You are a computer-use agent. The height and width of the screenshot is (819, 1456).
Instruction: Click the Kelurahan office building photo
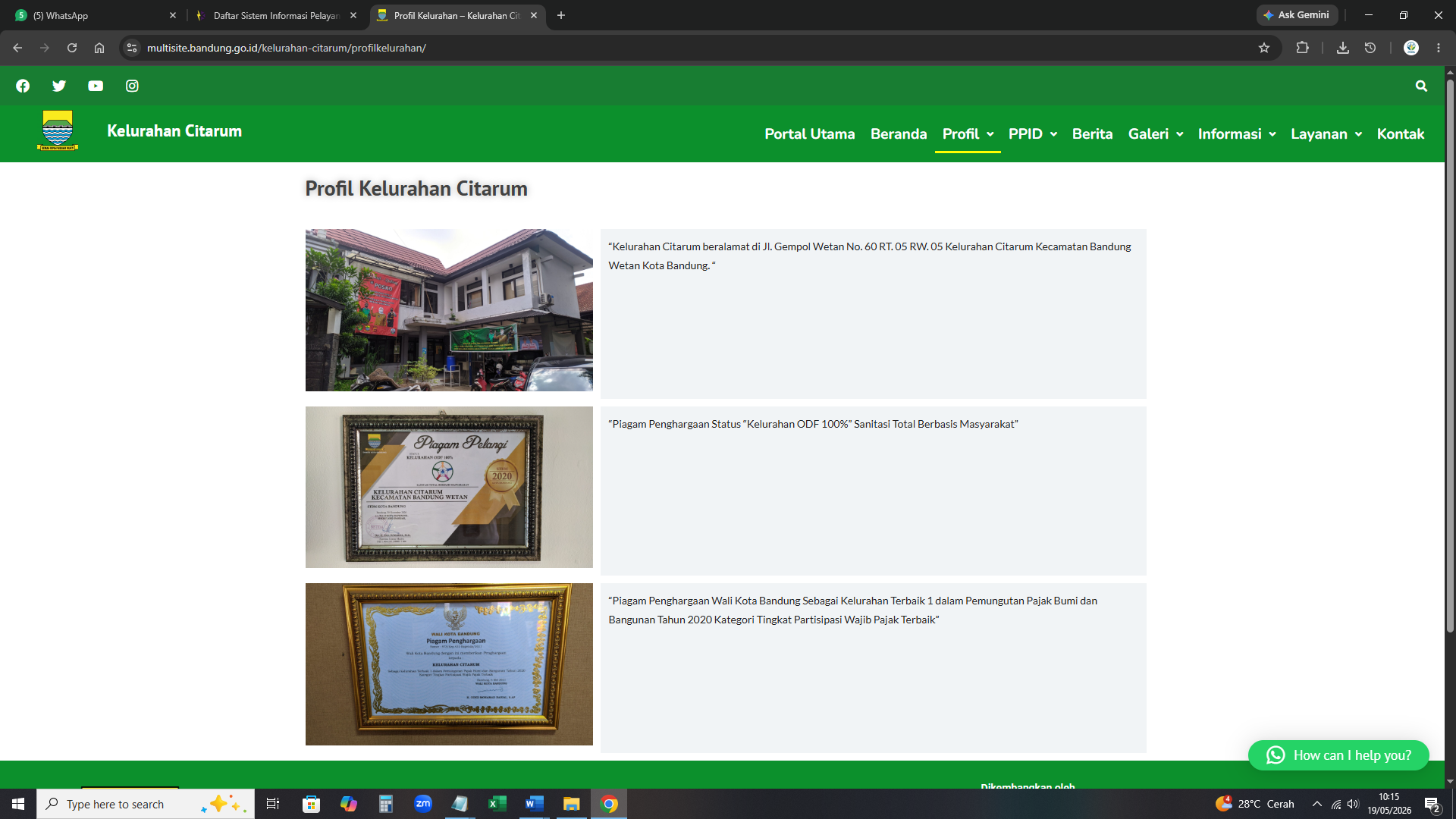449,310
